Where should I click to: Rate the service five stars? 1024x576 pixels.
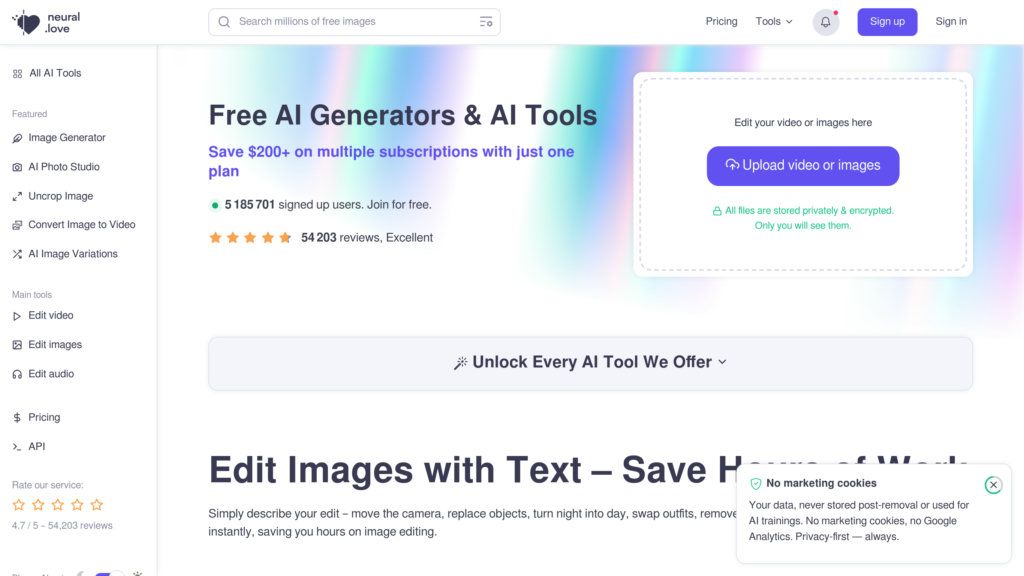[x=97, y=505]
